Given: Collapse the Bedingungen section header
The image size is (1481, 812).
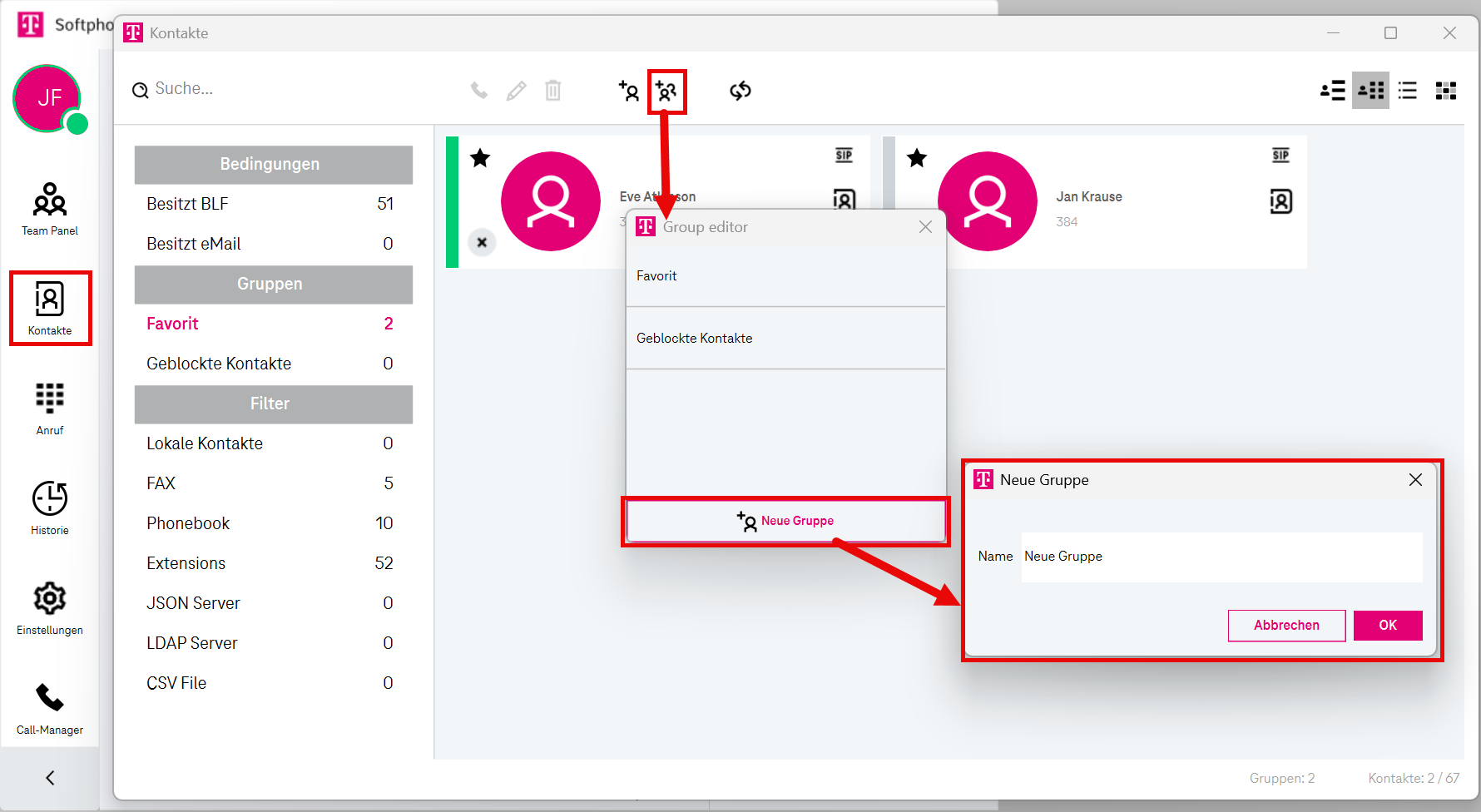Looking at the screenshot, I should coord(273,164).
